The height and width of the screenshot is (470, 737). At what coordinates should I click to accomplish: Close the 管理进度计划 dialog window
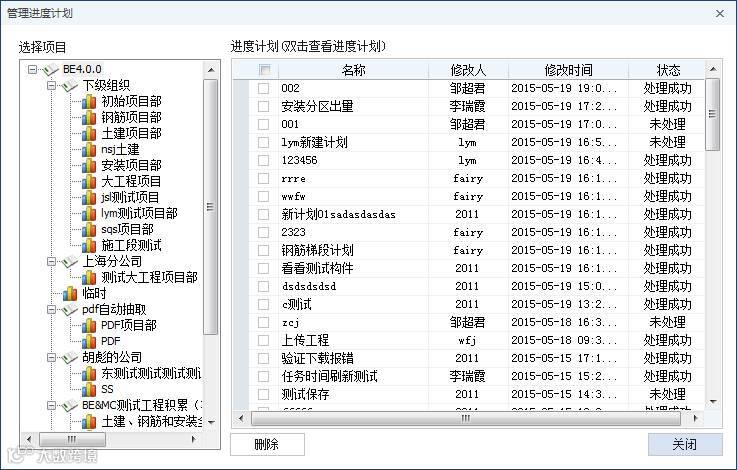tap(720, 14)
